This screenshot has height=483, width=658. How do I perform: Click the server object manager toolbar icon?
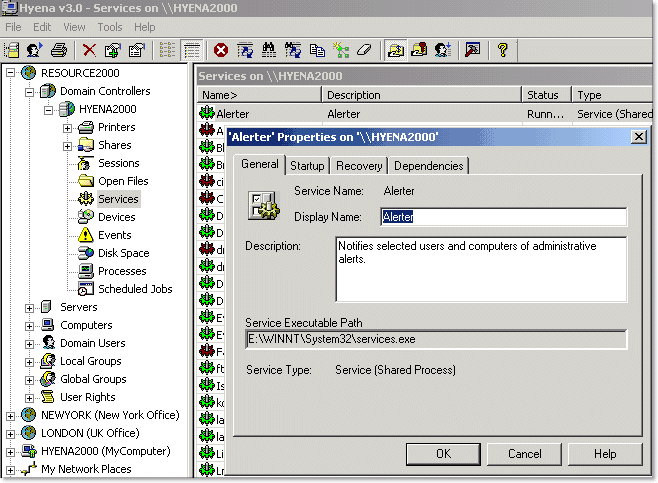pyautogui.click(x=12, y=50)
